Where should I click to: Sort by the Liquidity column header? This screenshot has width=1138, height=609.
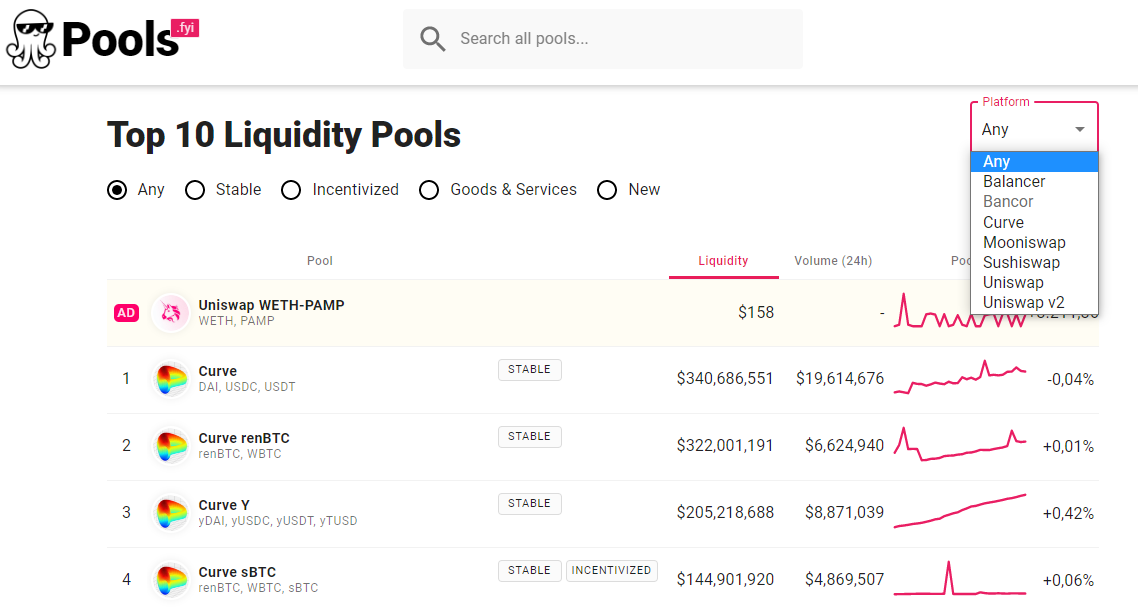coord(723,261)
